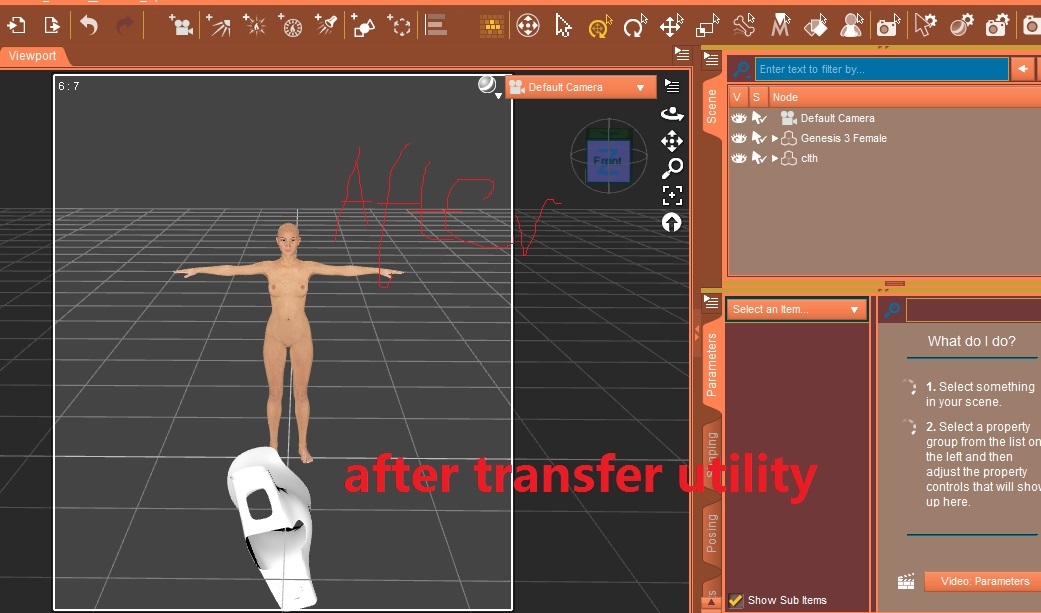Screen dimensions: 1041x613
Task: Select the Rotate tool in the toolbar
Action: [x=635, y=26]
